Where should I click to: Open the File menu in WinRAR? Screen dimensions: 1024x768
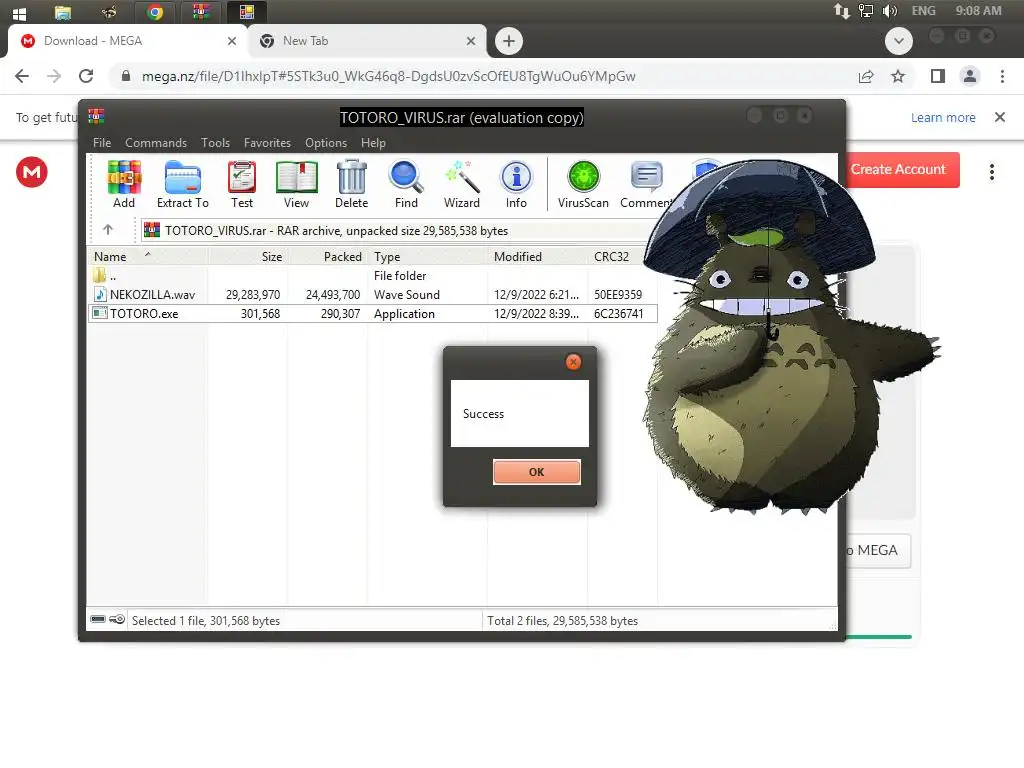(x=102, y=142)
